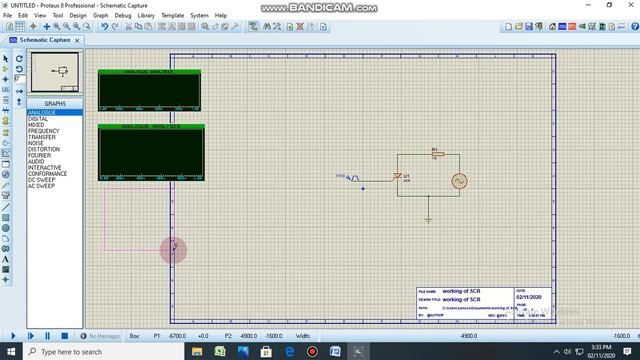
Task: Open the blue Schematic Capture toolbar icon
Action: pyautogui.click(x=562, y=27)
